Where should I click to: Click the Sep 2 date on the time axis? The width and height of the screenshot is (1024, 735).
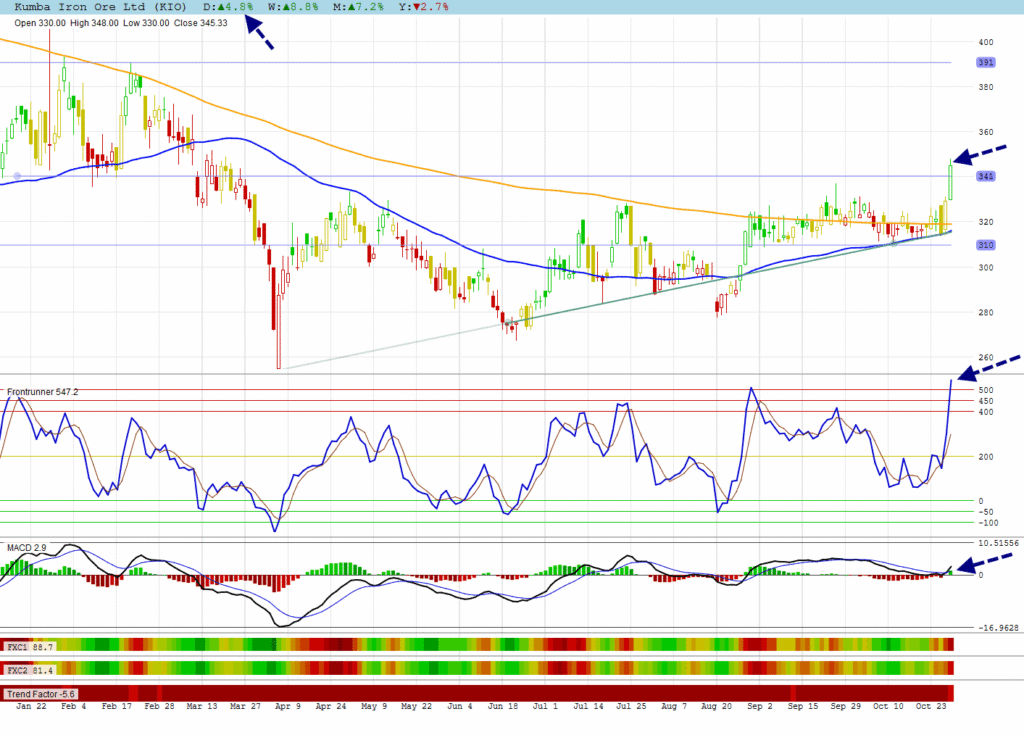point(759,707)
